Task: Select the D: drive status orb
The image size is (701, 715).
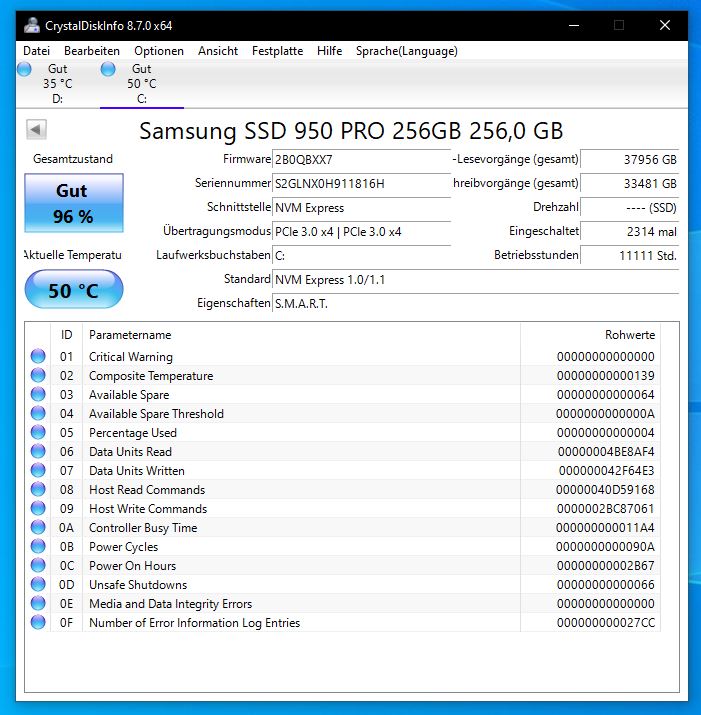Action: coord(24,70)
